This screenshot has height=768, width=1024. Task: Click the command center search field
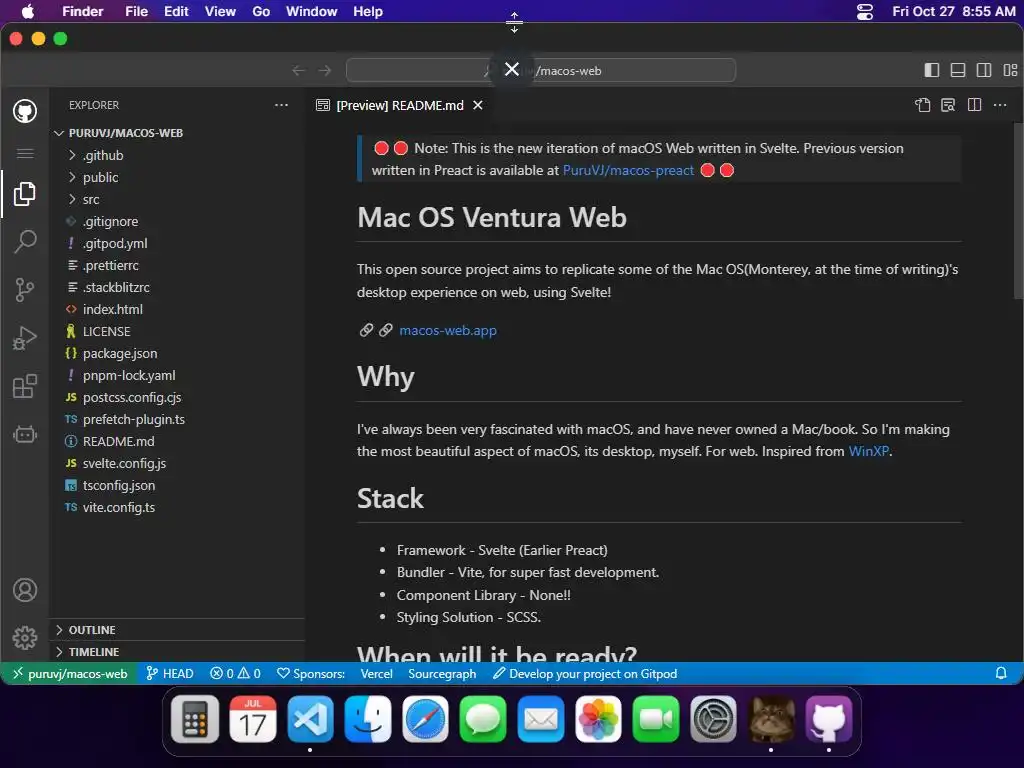click(x=541, y=71)
